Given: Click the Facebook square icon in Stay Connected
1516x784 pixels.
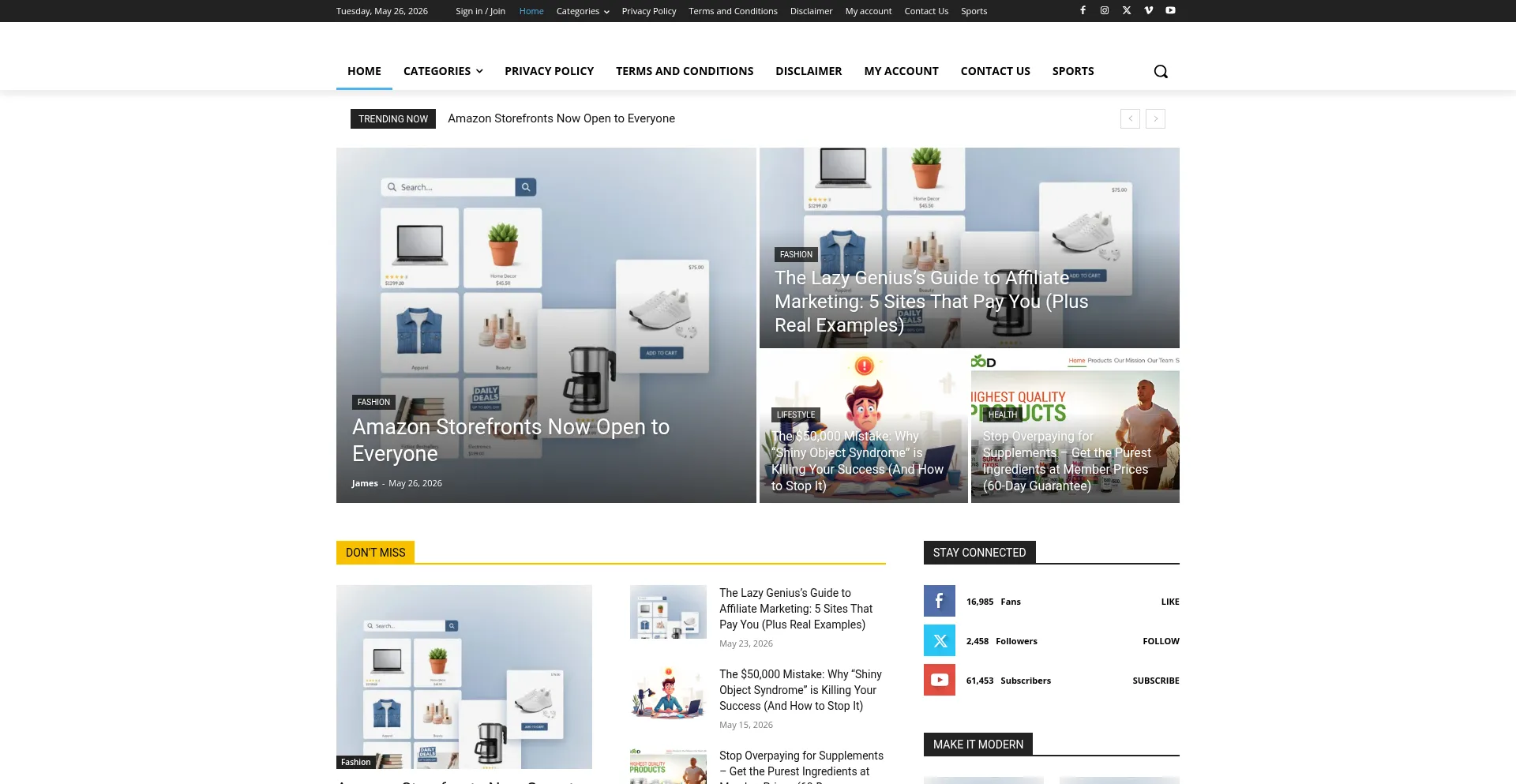Looking at the screenshot, I should coord(940,601).
